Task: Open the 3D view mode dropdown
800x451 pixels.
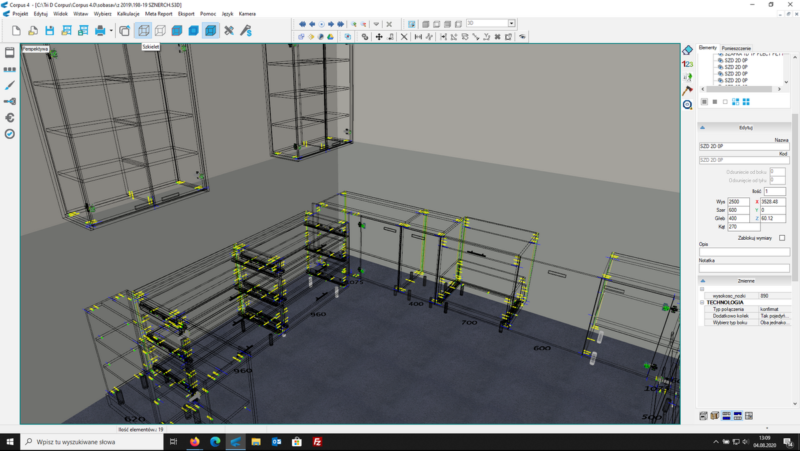Action: 511,22
